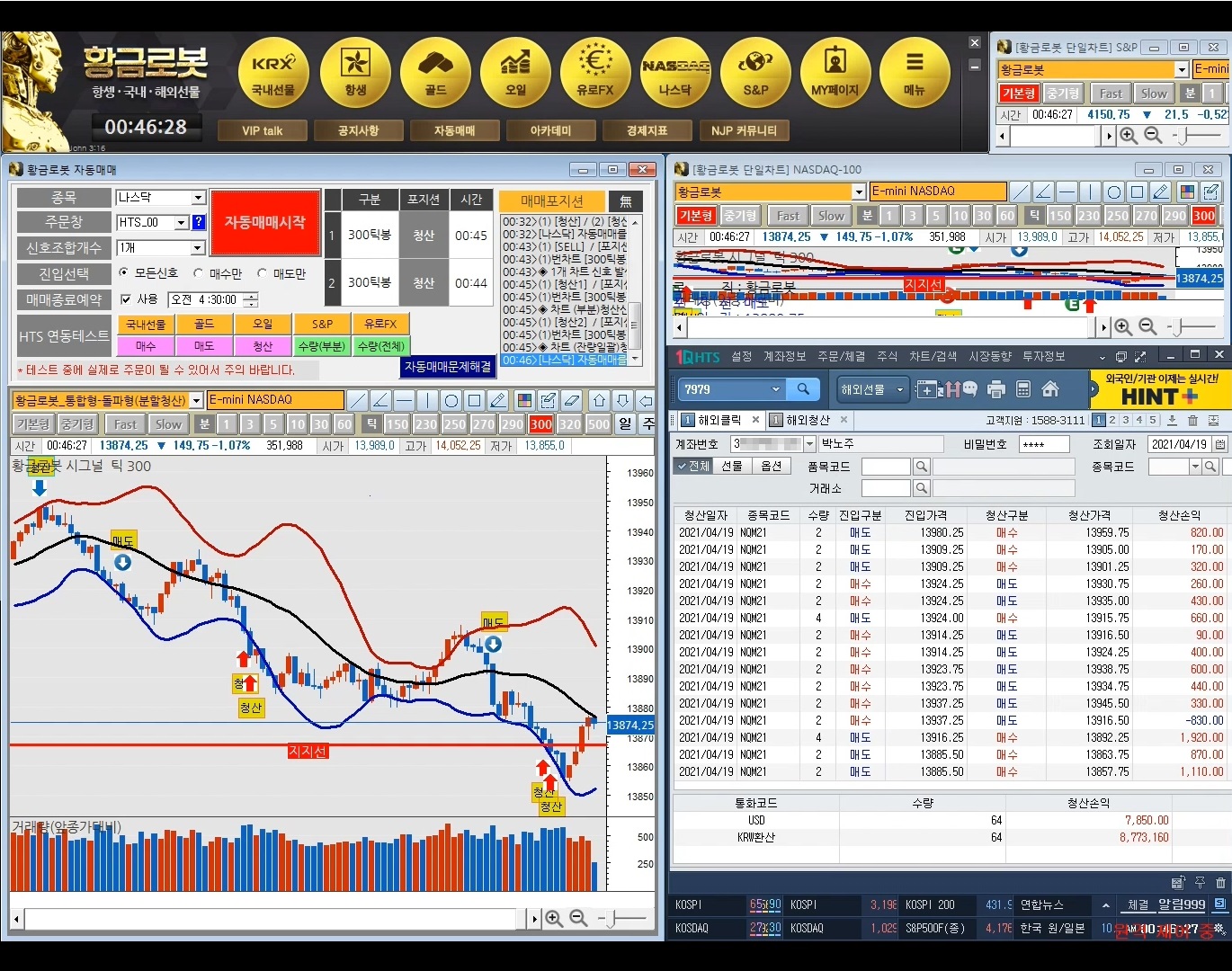Open the calculator icon in HTS toolbar

(x=1022, y=389)
